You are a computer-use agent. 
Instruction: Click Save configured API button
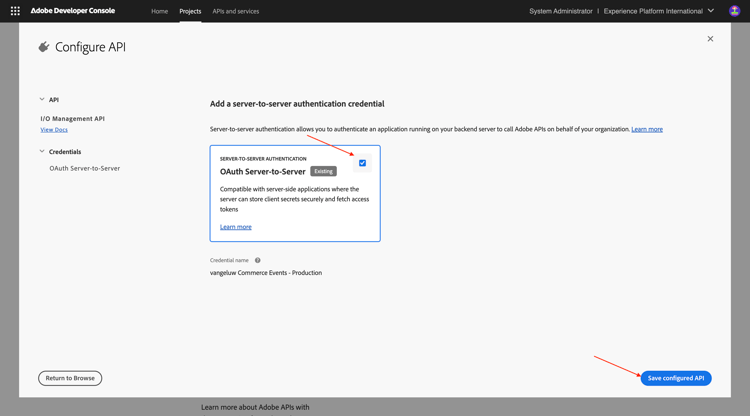click(676, 378)
